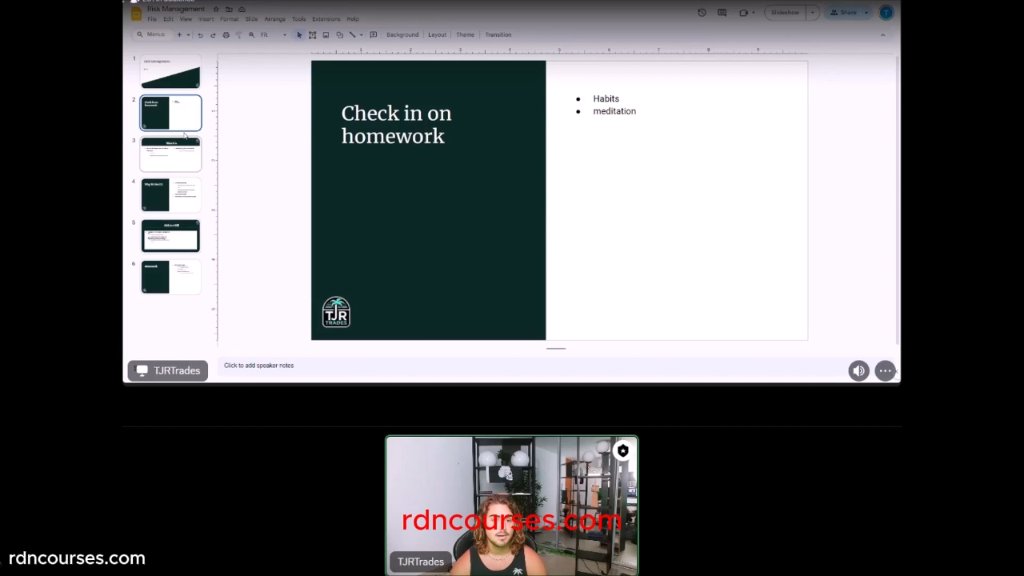Click the Theme button
Image resolution: width=1024 pixels, height=576 pixels.
pos(465,35)
